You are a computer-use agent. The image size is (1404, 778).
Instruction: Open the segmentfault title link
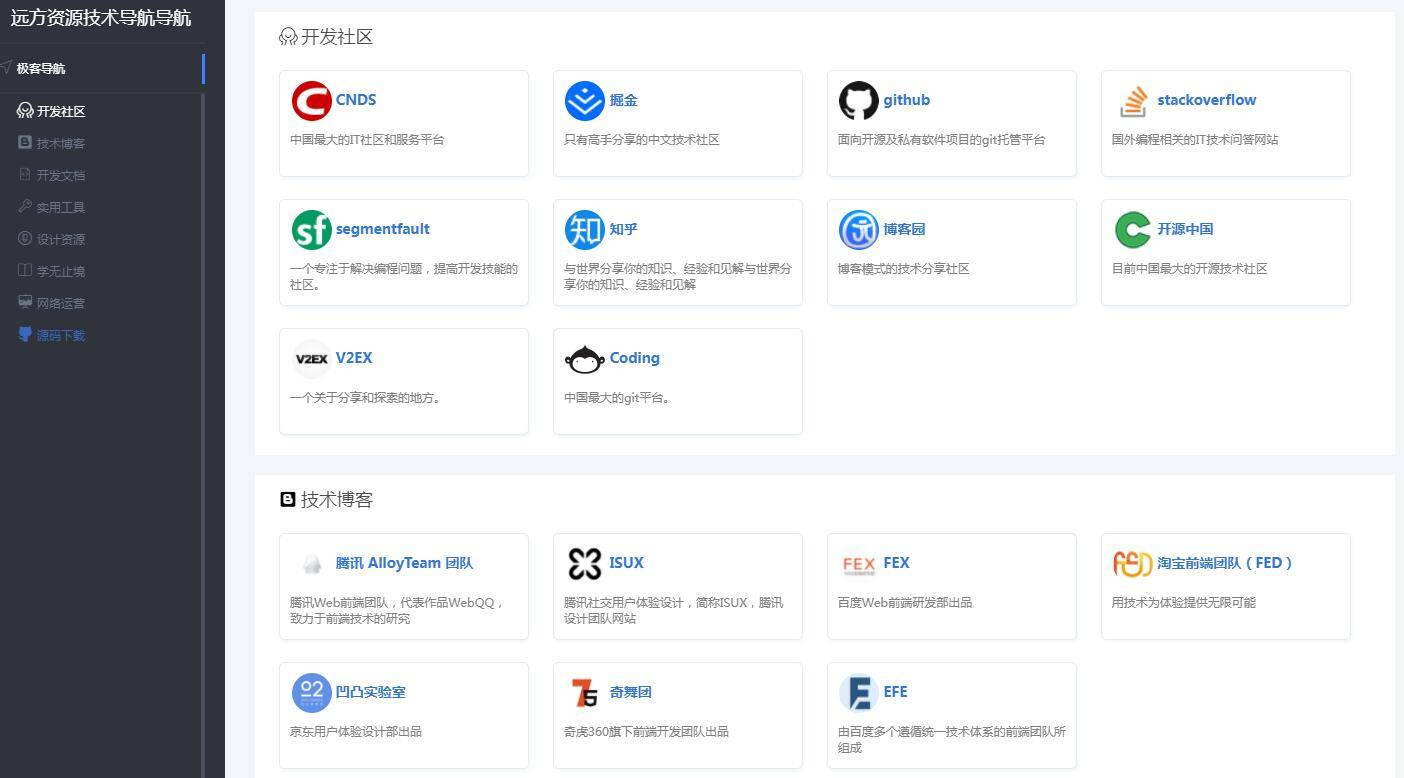pyautogui.click(x=383, y=229)
